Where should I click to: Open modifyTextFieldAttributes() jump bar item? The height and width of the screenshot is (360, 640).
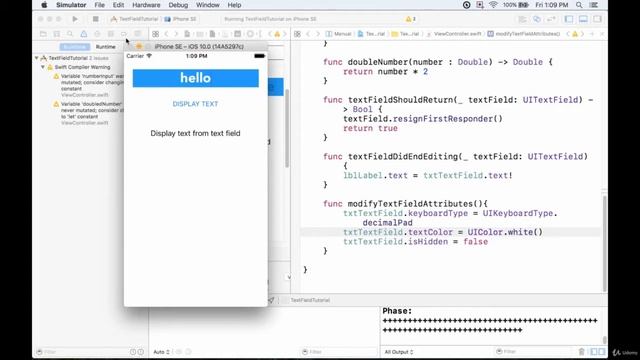click(x=524, y=34)
